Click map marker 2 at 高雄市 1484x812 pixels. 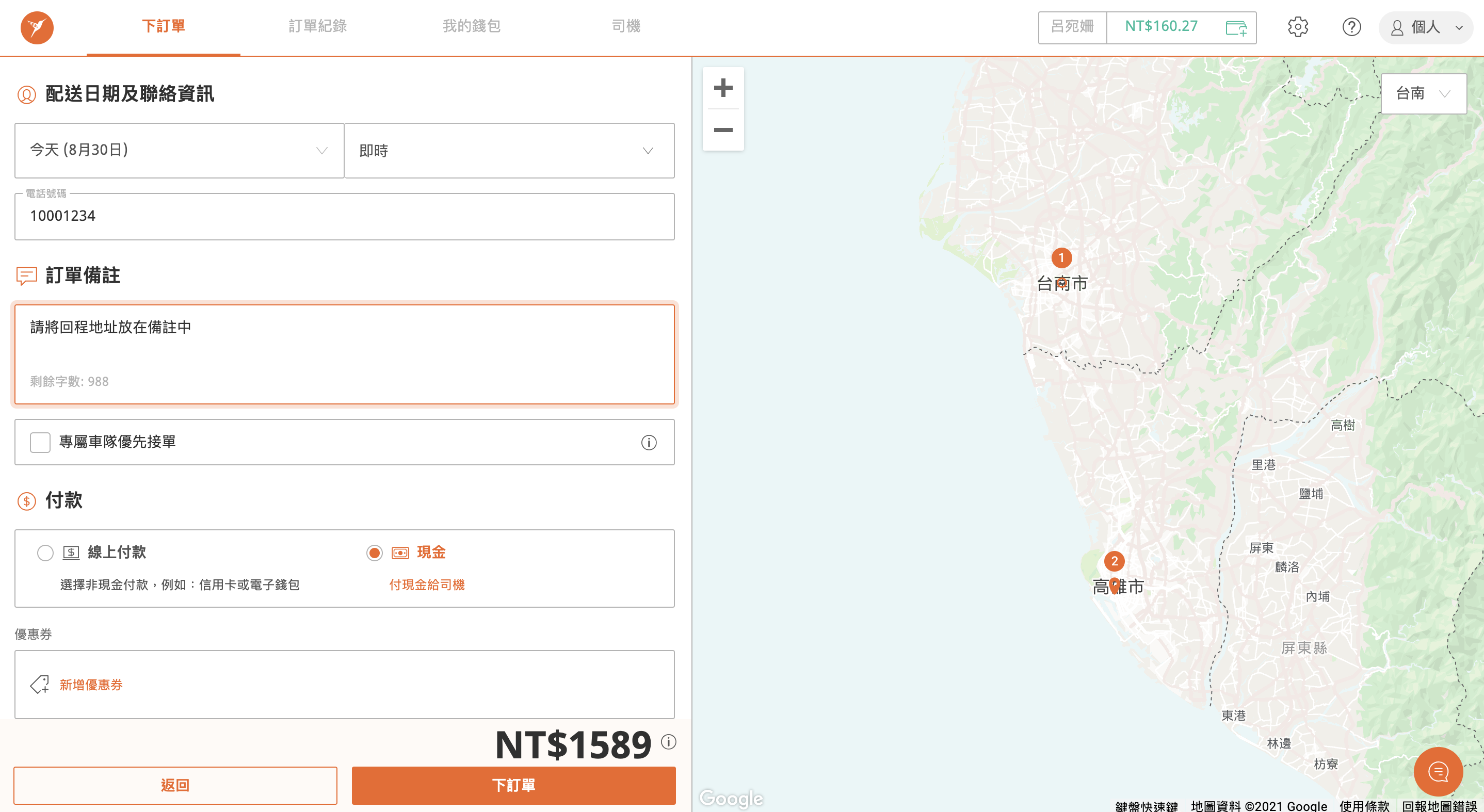[x=1114, y=561]
